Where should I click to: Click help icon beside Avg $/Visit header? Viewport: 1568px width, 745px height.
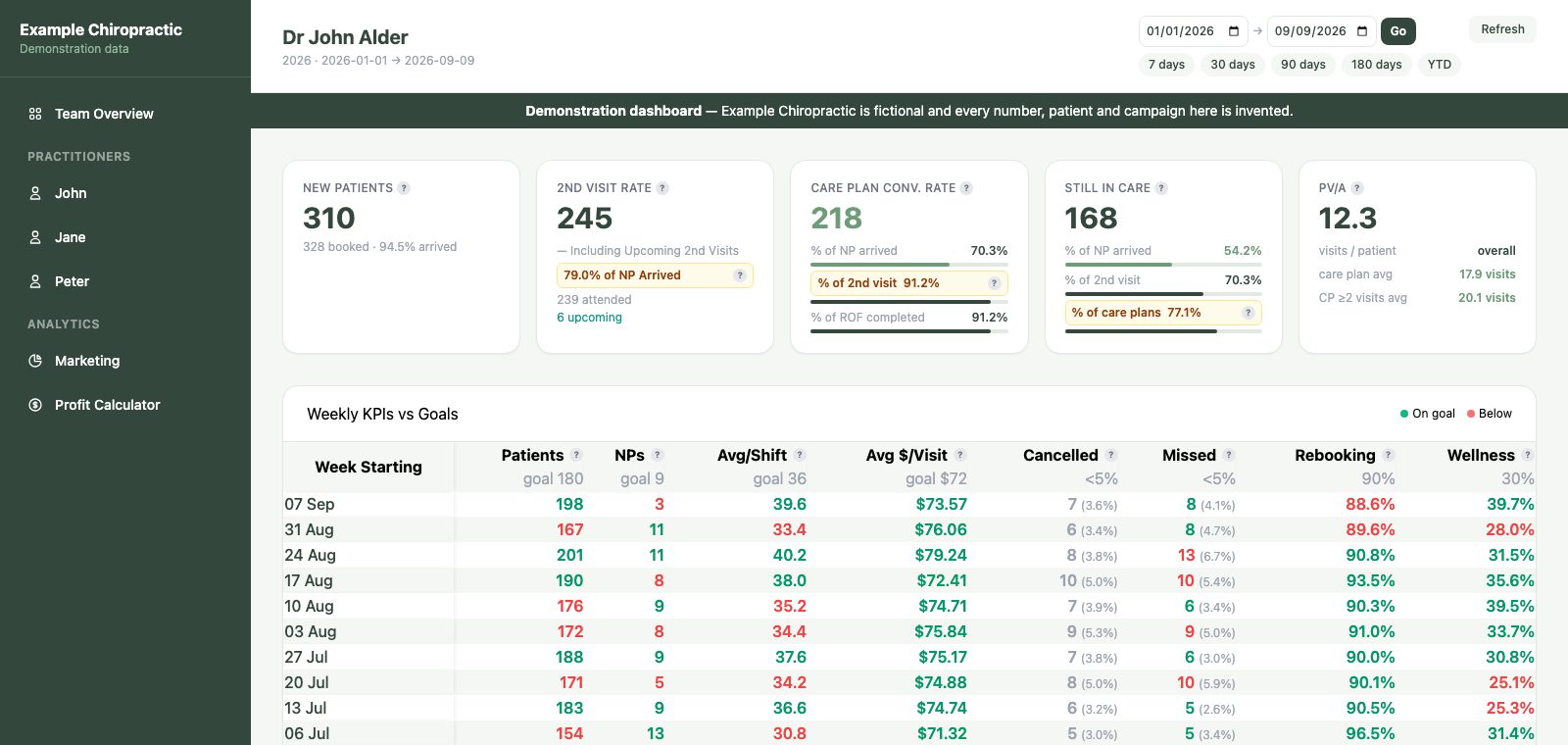(x=960, y=455)
